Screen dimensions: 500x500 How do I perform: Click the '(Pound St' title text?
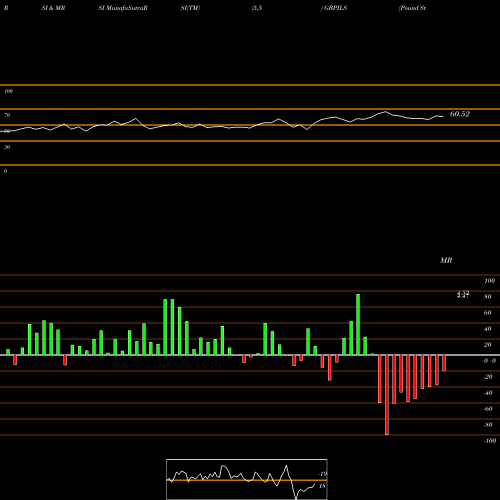click(x=412, y=8)
